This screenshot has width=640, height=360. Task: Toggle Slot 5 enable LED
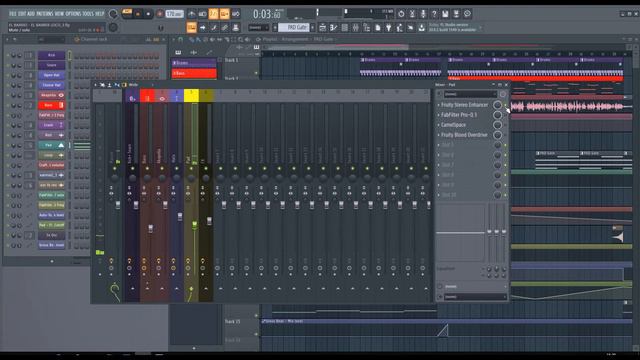[x=505, y=145]
